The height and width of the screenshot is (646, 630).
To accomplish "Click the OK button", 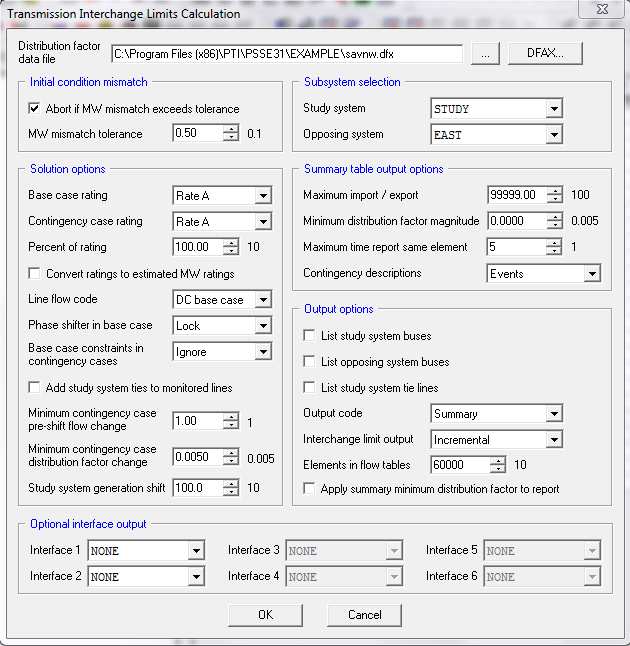I will [265, 615].
